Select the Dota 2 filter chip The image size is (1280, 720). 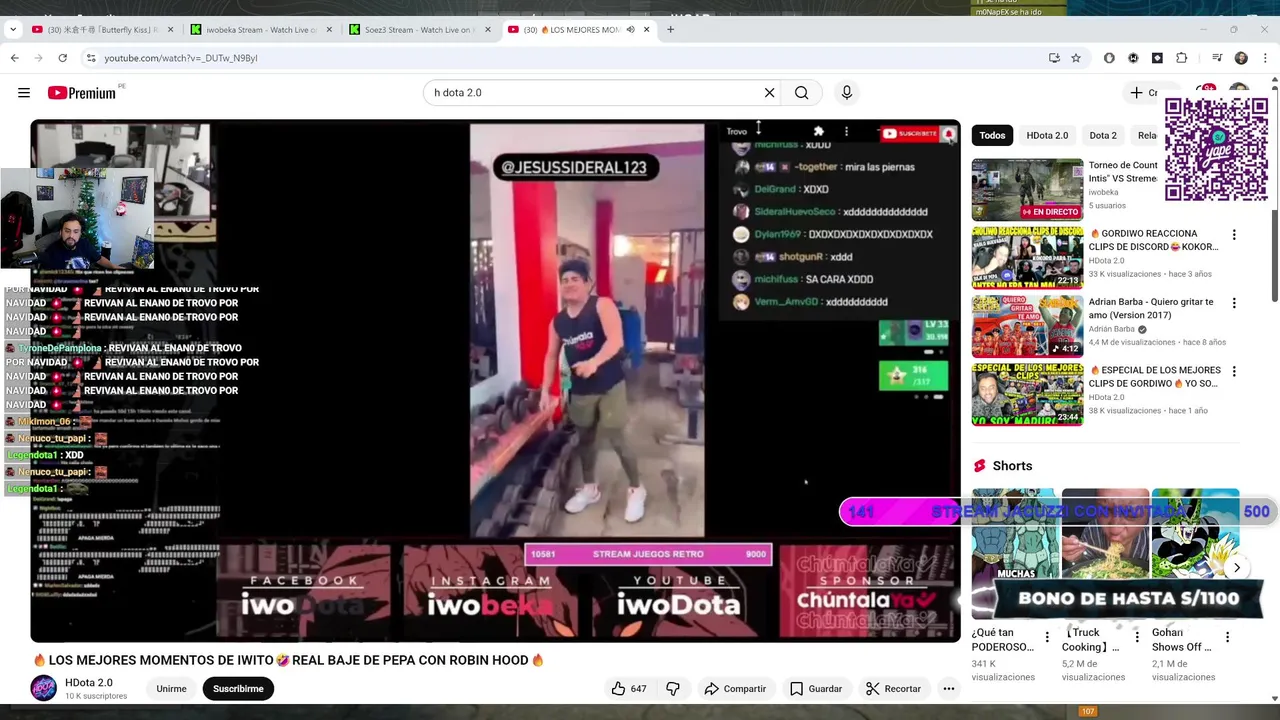[x=1103, y=136]
